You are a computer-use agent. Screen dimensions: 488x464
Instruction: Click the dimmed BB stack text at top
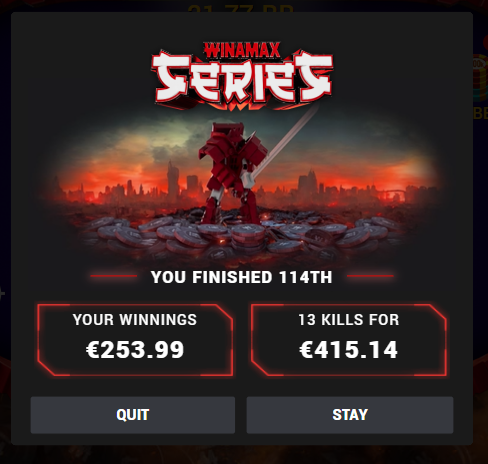[241, 9]
